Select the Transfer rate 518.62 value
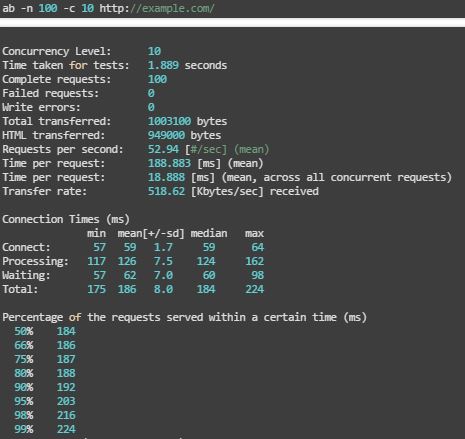 coord(166,191)
